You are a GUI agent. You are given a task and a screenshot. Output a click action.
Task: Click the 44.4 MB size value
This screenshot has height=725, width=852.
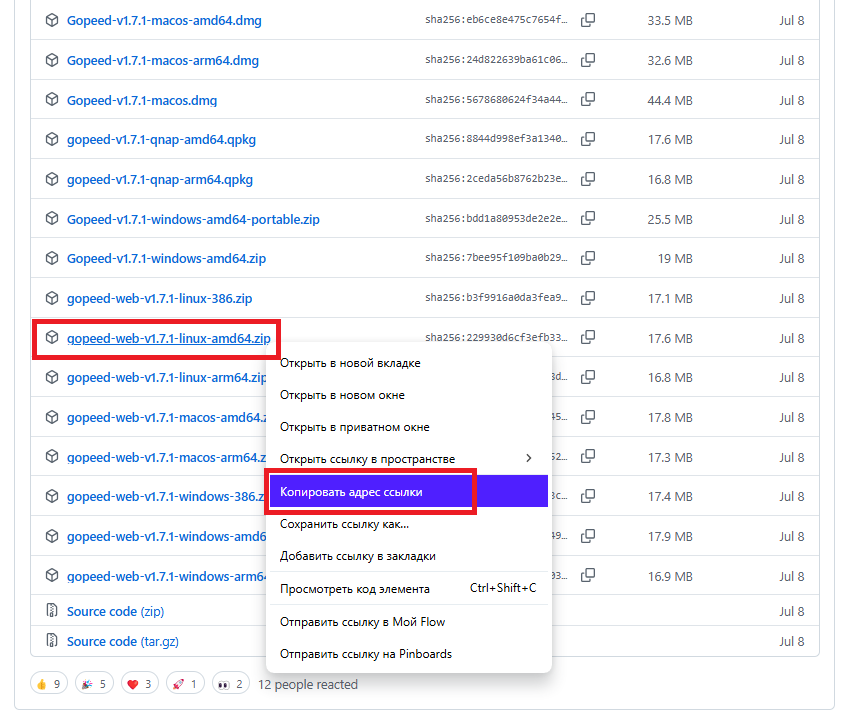coord(670,101)
